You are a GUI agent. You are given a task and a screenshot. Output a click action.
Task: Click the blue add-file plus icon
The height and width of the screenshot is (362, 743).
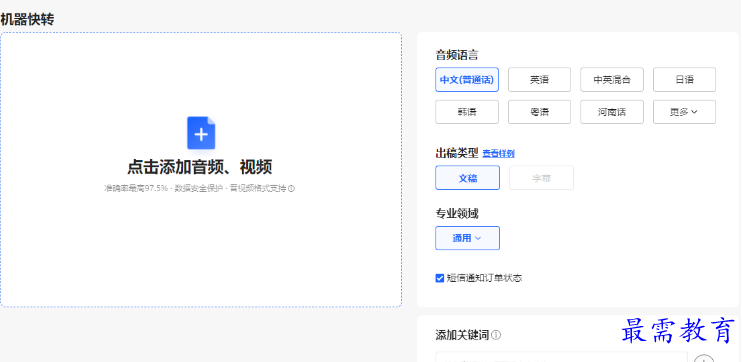pos(201,133)
